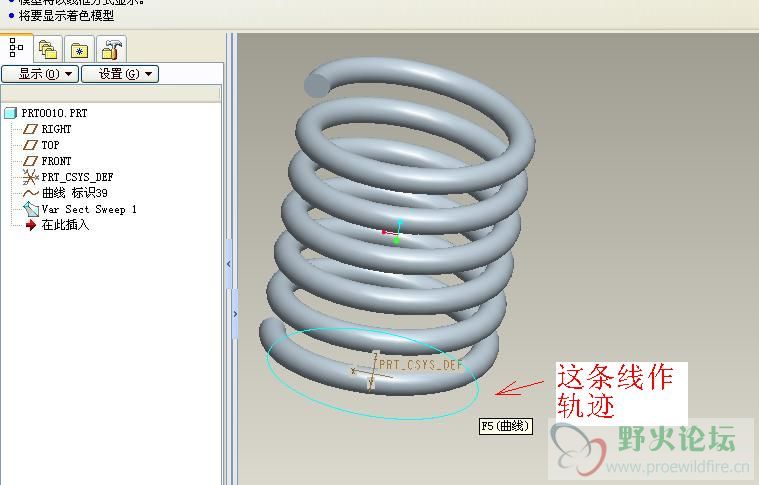Open the Favorites folder tab

(79, 49)
